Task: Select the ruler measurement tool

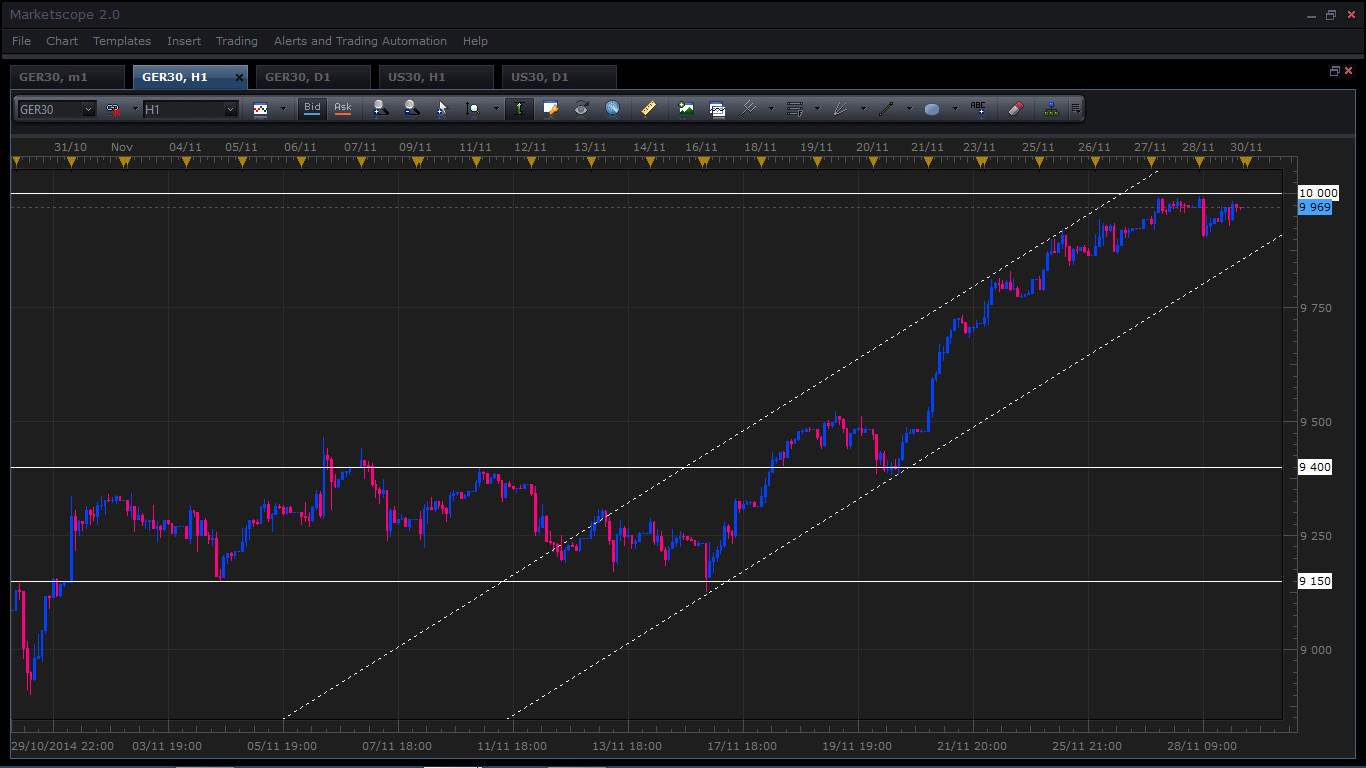Action: [x=648, y=109]
